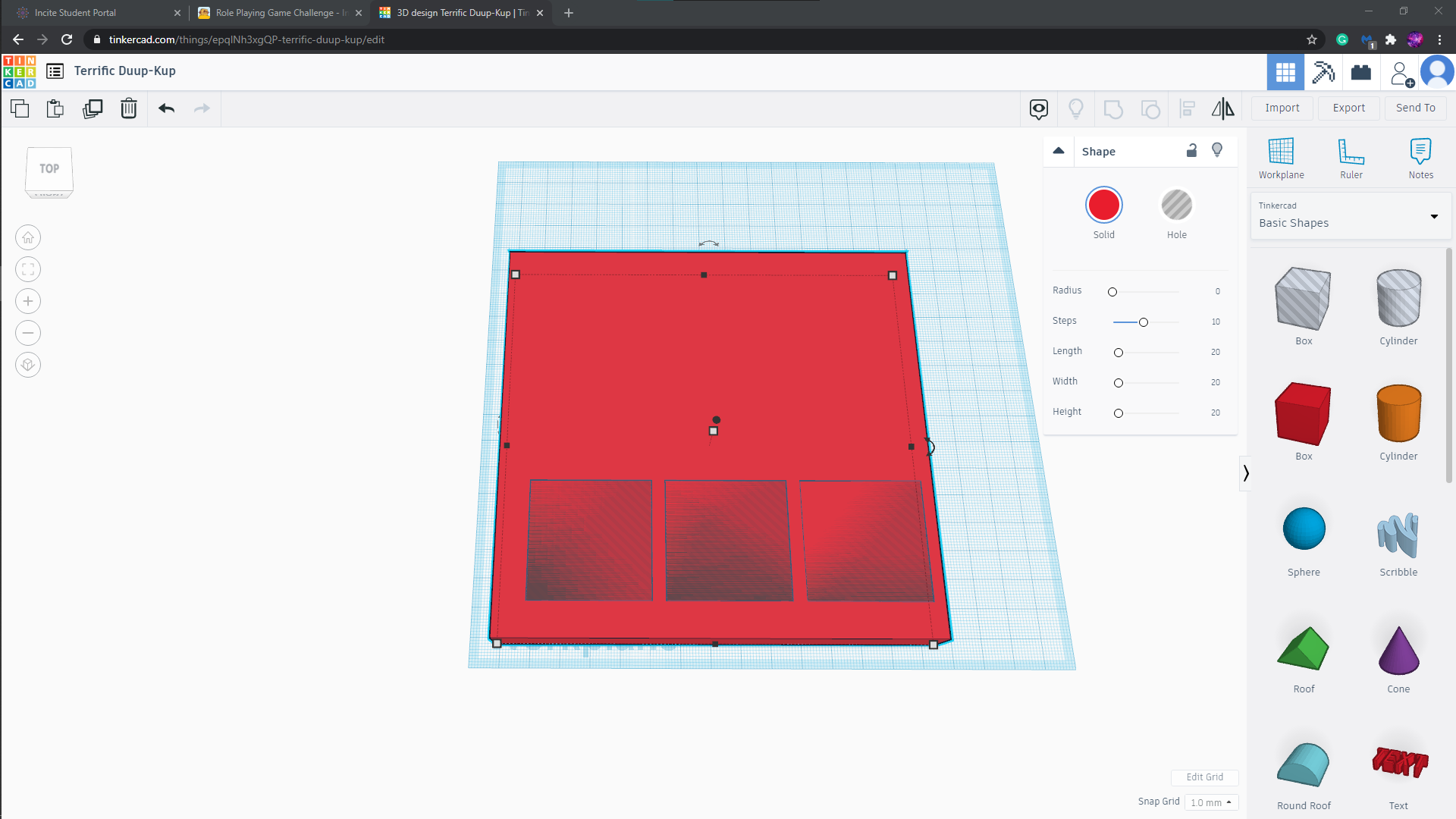Click the Import button
The height and width of the screenshot is (819, 1456).
1283,107
